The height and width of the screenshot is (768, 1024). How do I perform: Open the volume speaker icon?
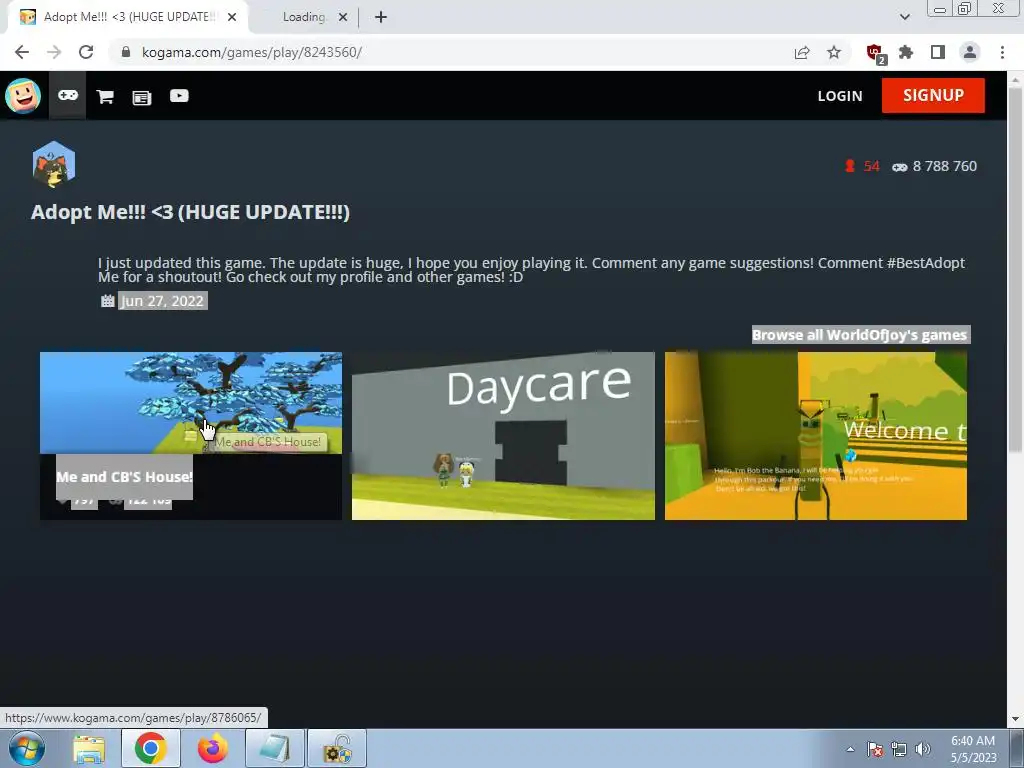click(923, 749)
